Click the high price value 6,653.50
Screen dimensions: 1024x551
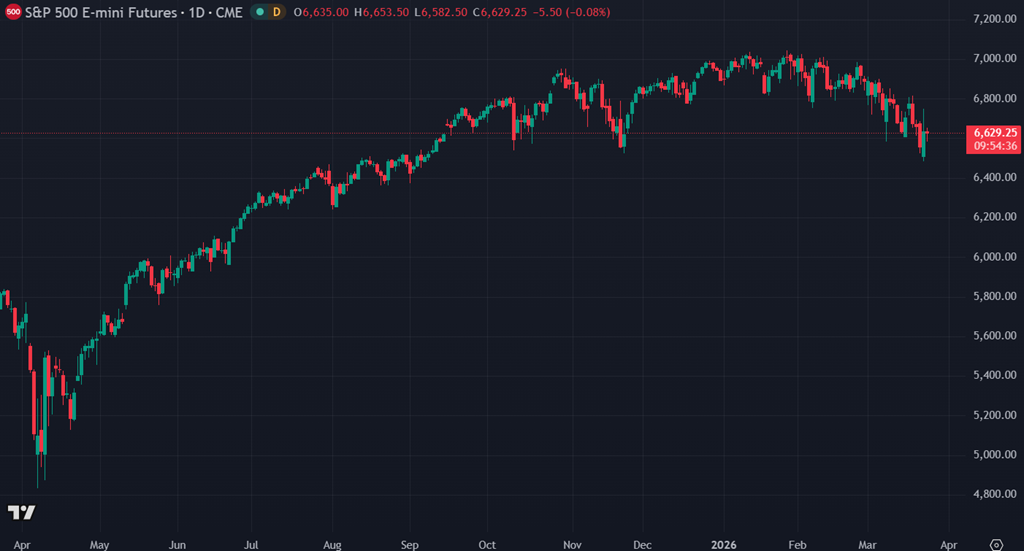point(390,12)
